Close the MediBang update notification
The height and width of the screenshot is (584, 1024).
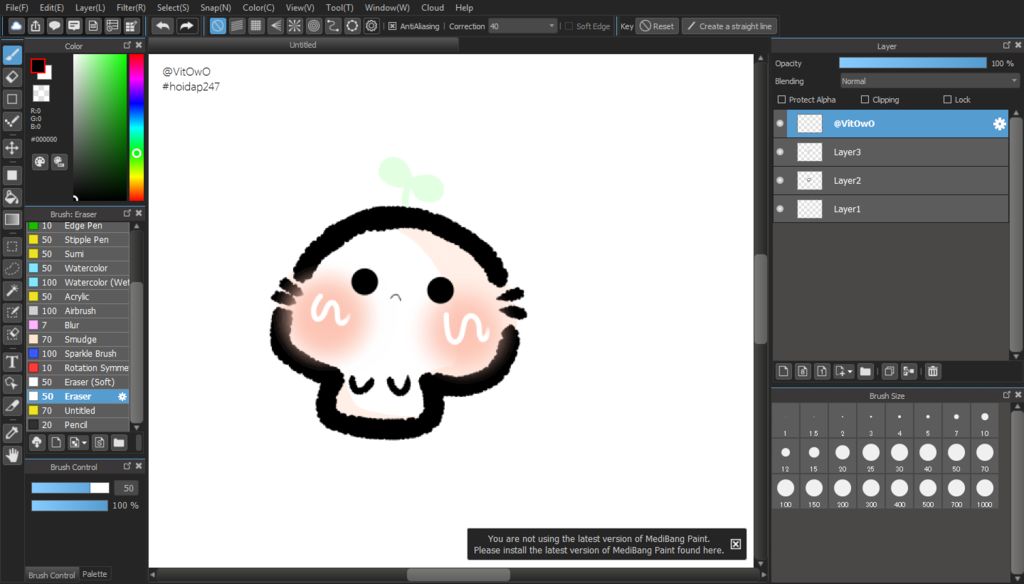click(x=735, y=544)
